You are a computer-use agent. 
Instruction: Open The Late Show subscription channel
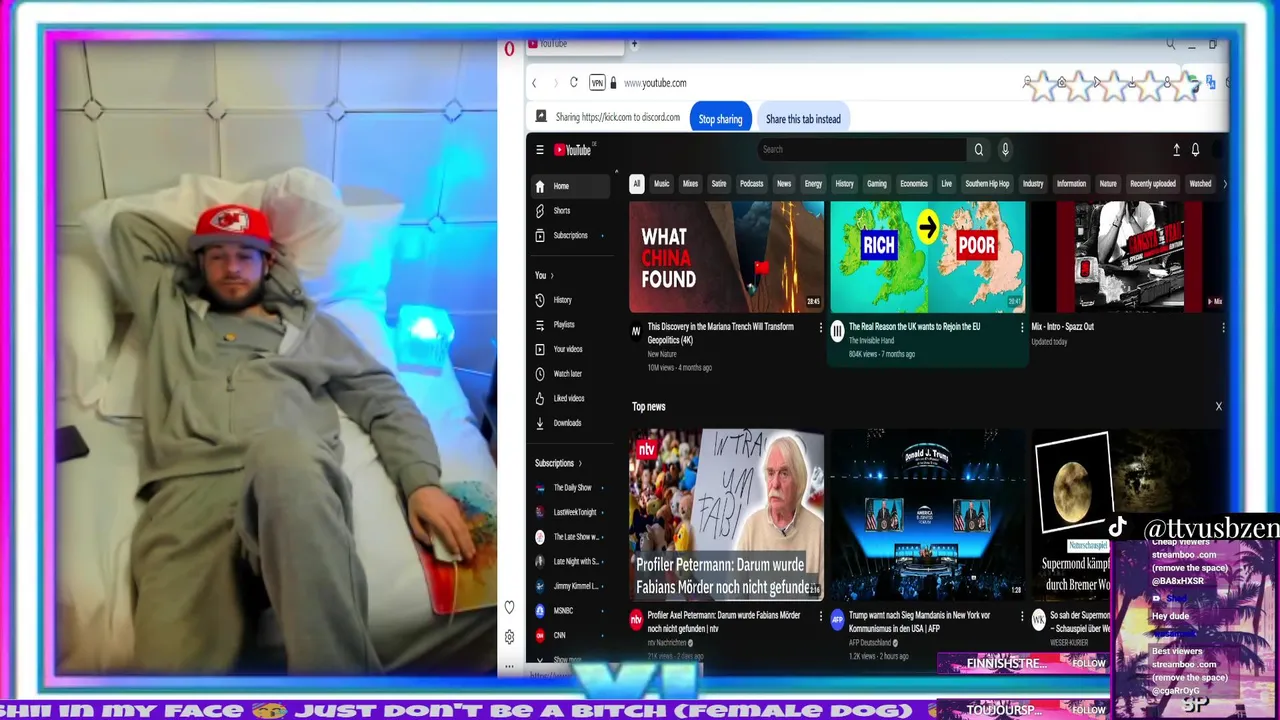[x=571, y=537]
